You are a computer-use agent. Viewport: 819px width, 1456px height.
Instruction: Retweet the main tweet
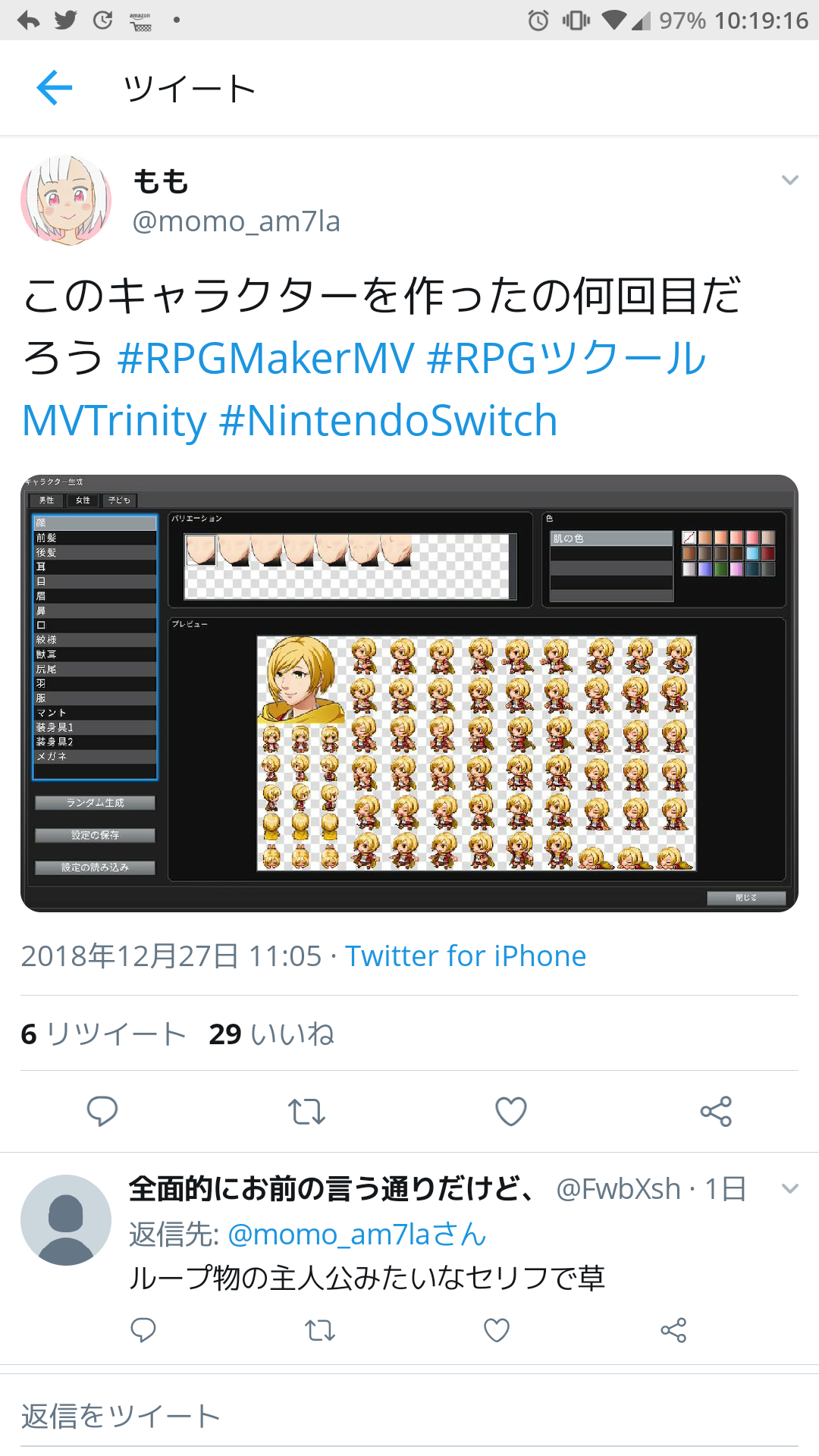click(306, 1112)
